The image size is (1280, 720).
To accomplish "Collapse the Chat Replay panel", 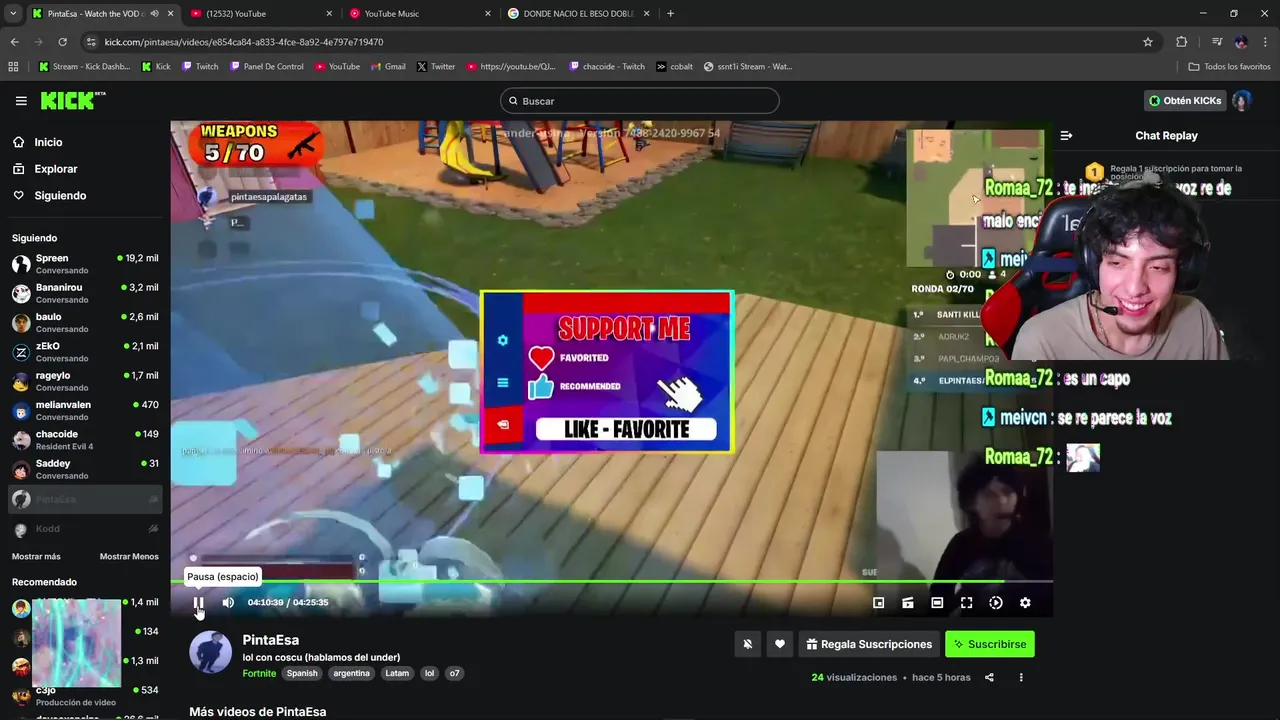I will pos(1066,135).
